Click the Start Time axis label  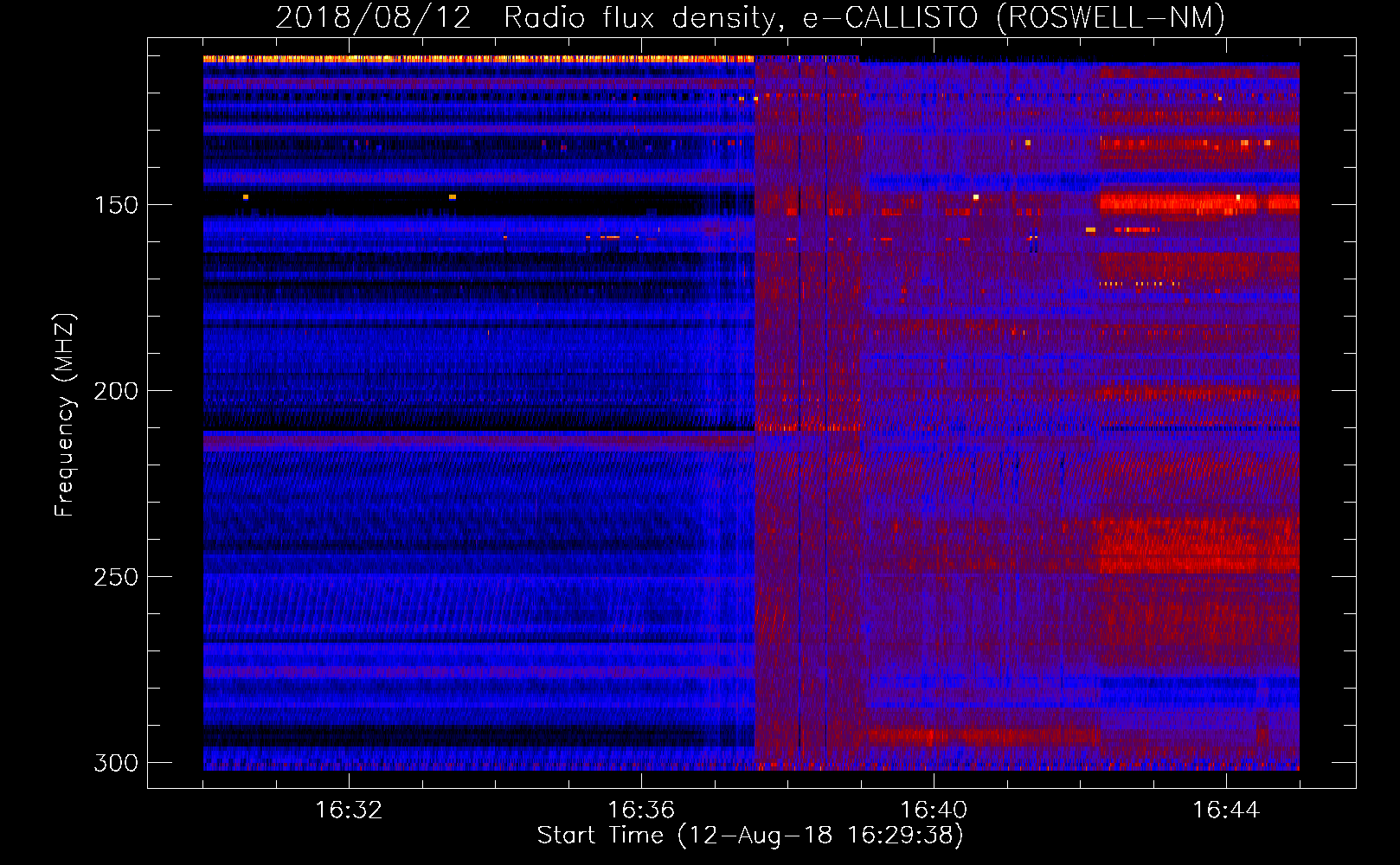[x=750, y=836]
